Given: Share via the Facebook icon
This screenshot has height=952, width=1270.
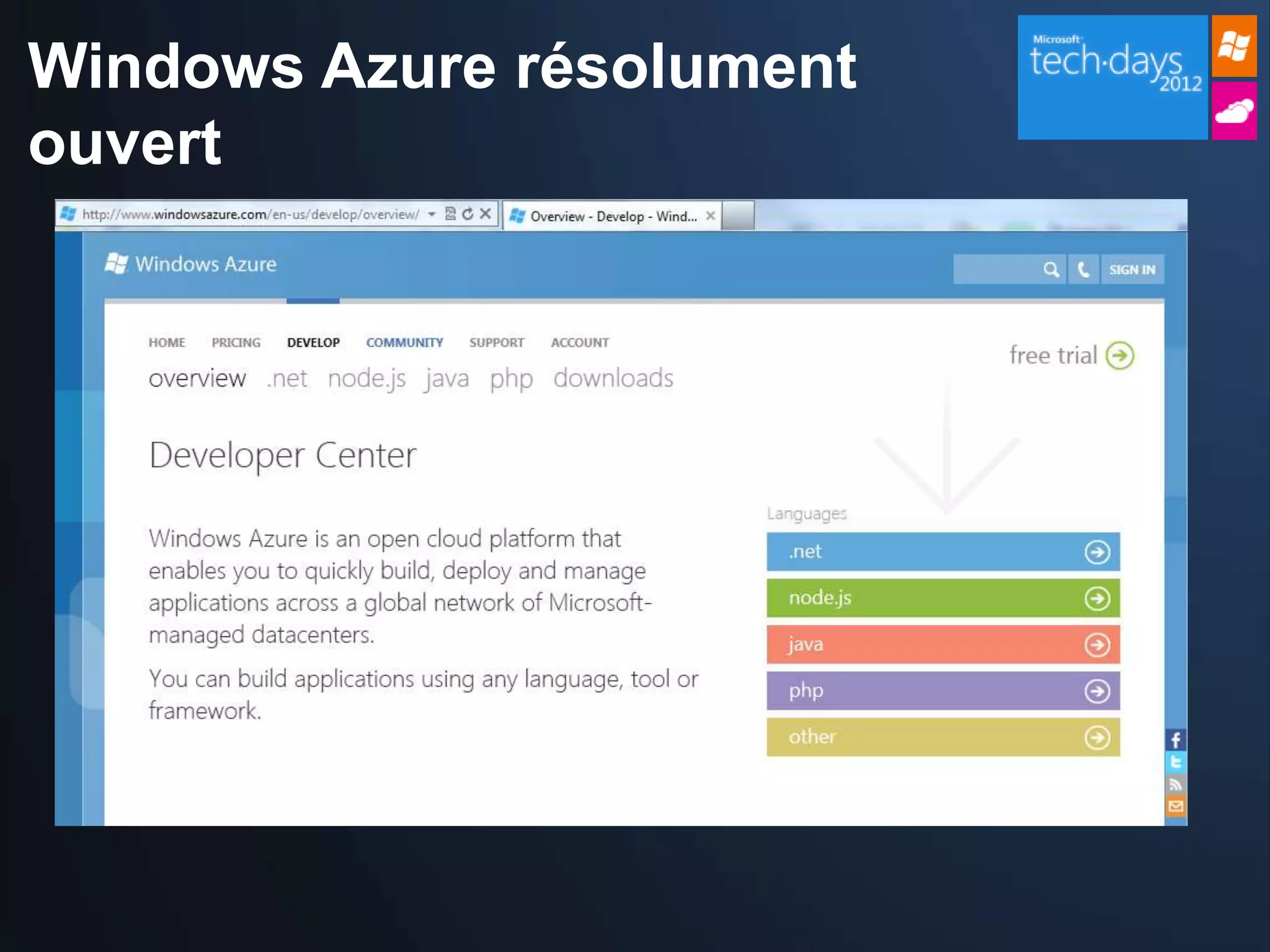Looking at the screenshot, I should click(x=1176, y=740).
